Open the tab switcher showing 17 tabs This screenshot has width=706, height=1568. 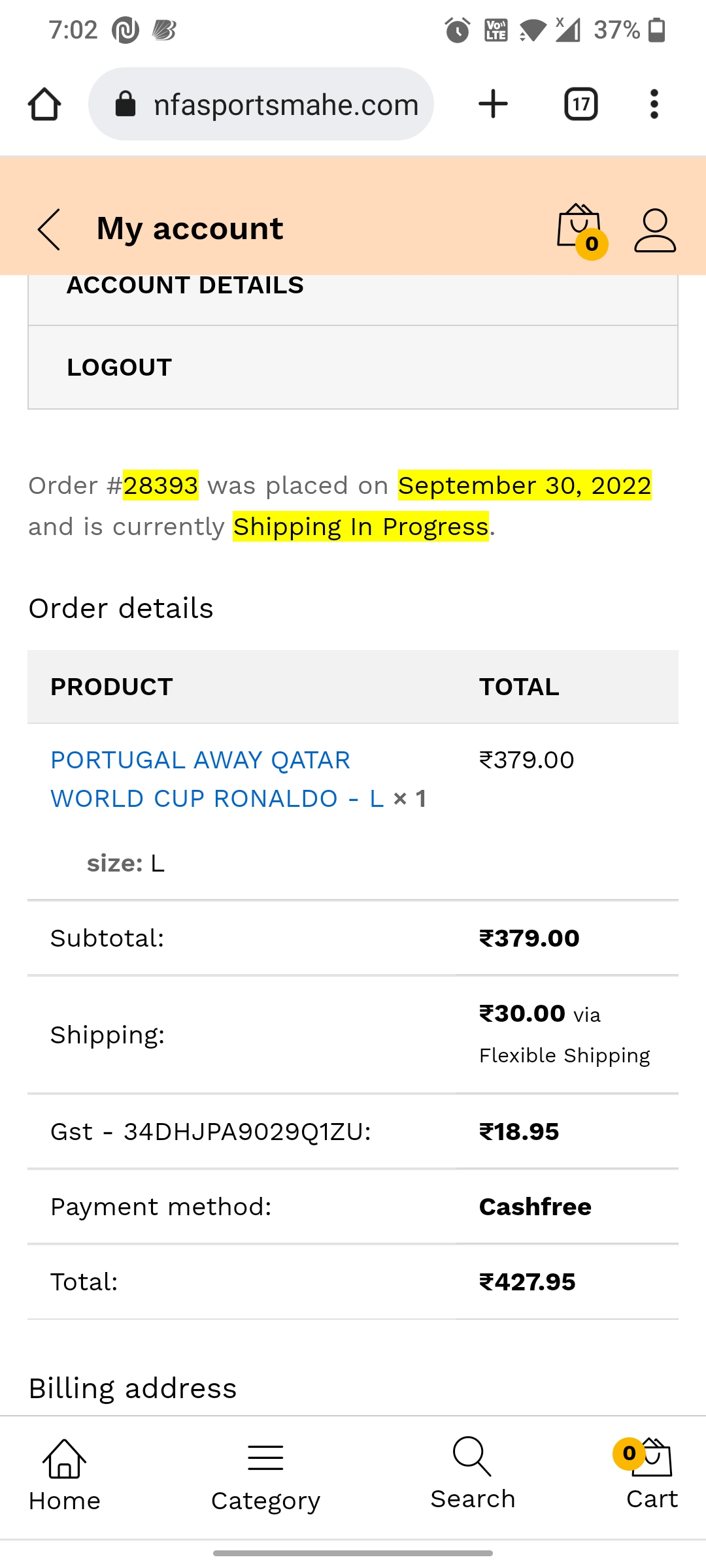580,105
